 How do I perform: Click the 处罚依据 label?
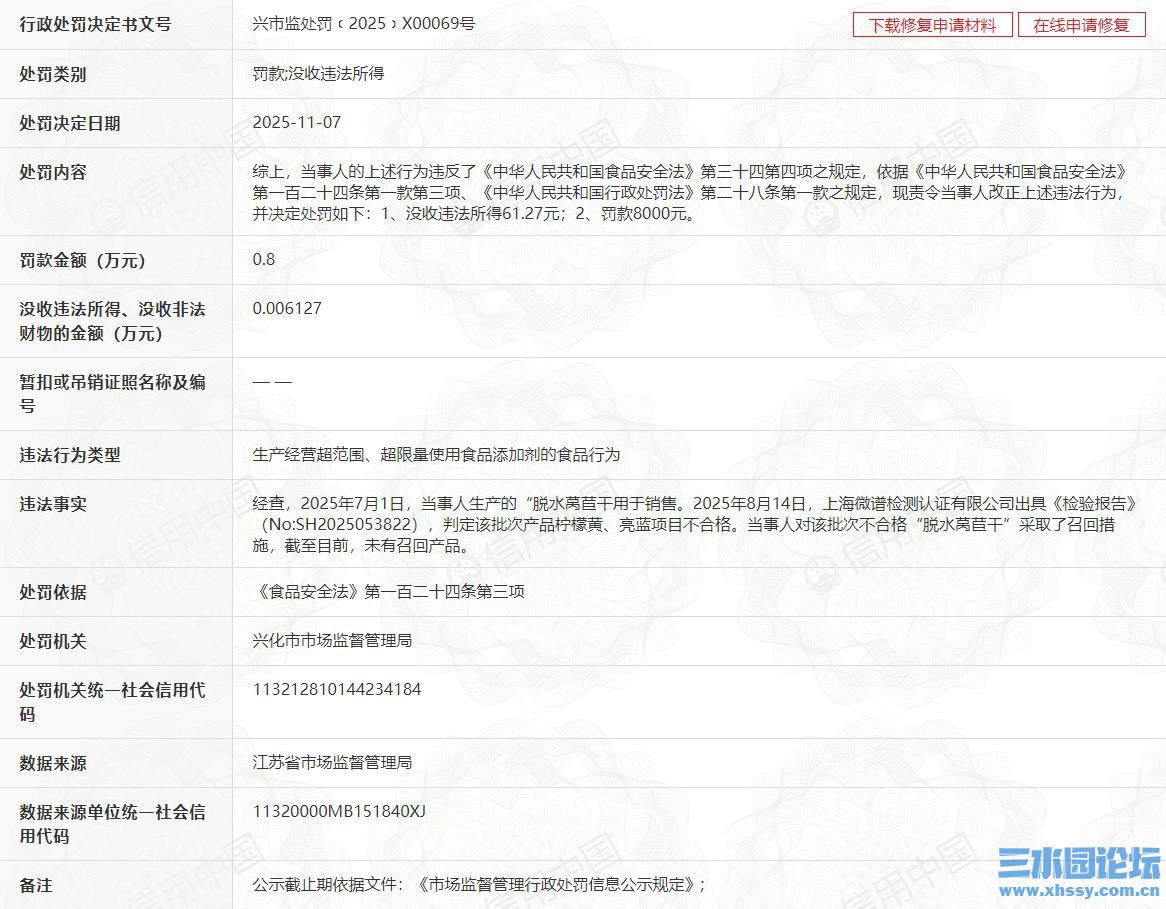pos(53,592)
